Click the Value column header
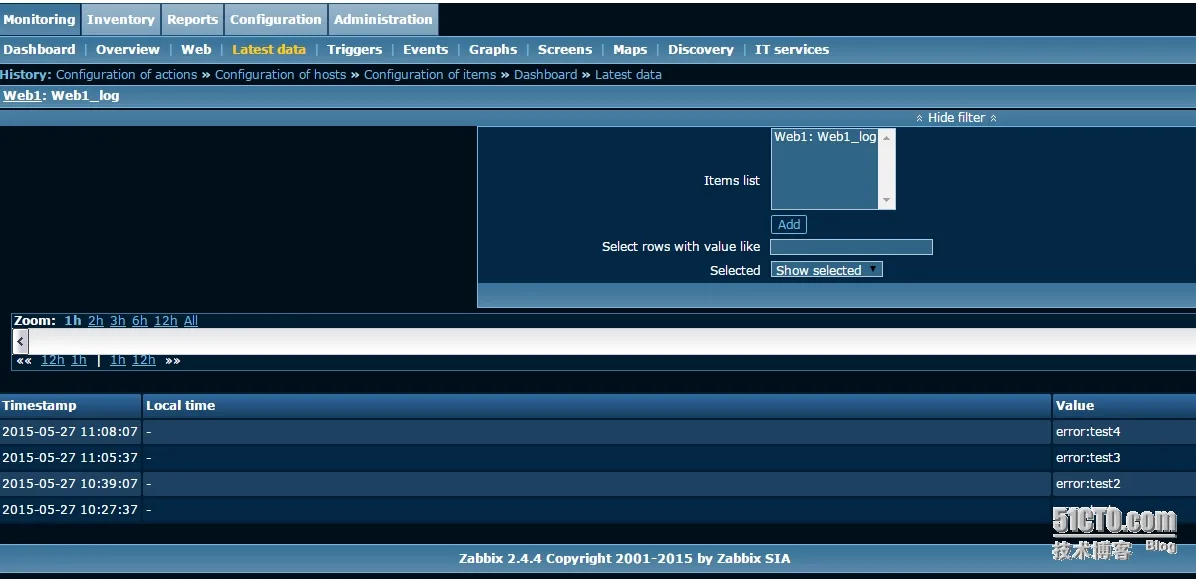This screenshot has height=579, width=1196. (1124, 406)
